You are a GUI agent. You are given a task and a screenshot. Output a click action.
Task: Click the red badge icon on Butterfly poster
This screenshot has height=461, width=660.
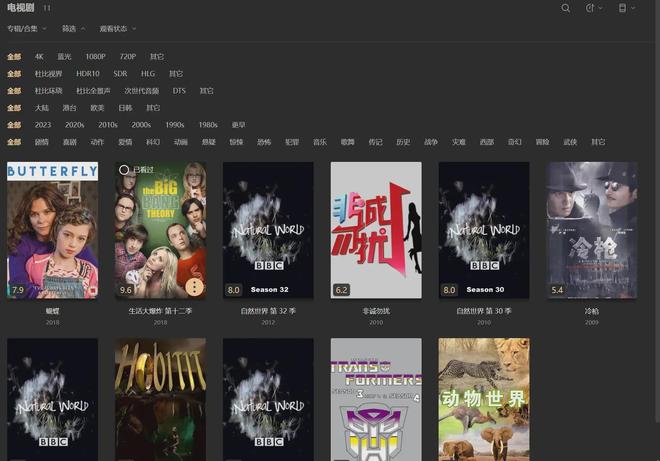[x=92, y=290]
